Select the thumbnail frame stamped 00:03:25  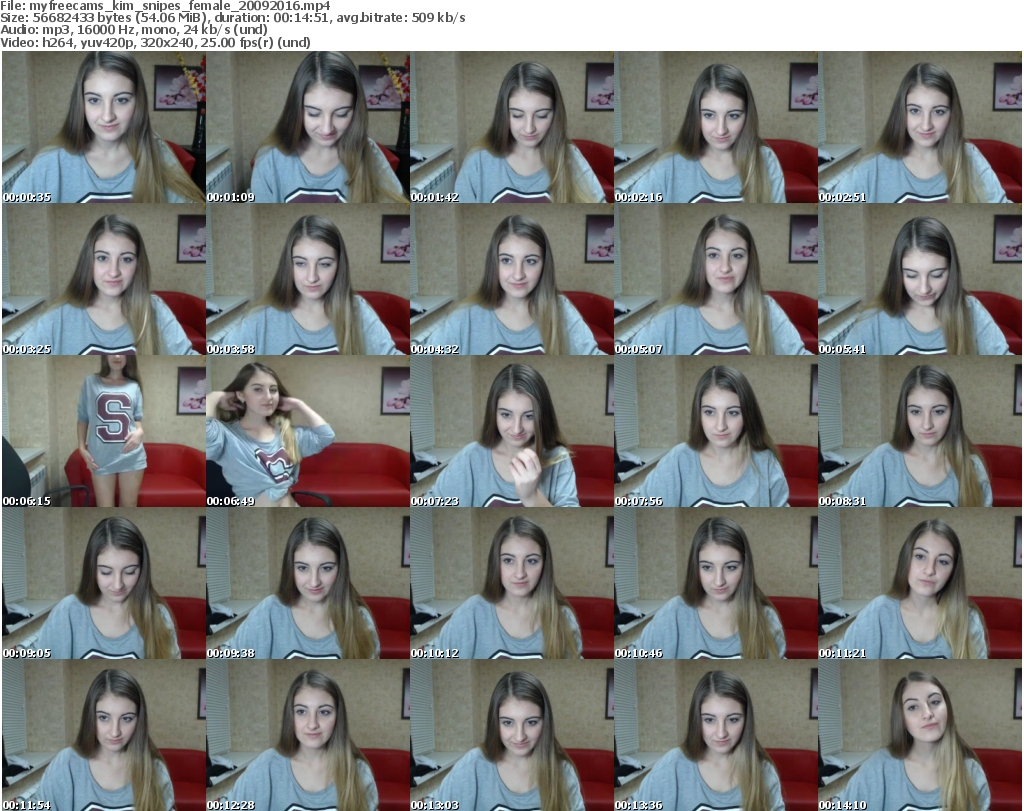click(104, 279)
